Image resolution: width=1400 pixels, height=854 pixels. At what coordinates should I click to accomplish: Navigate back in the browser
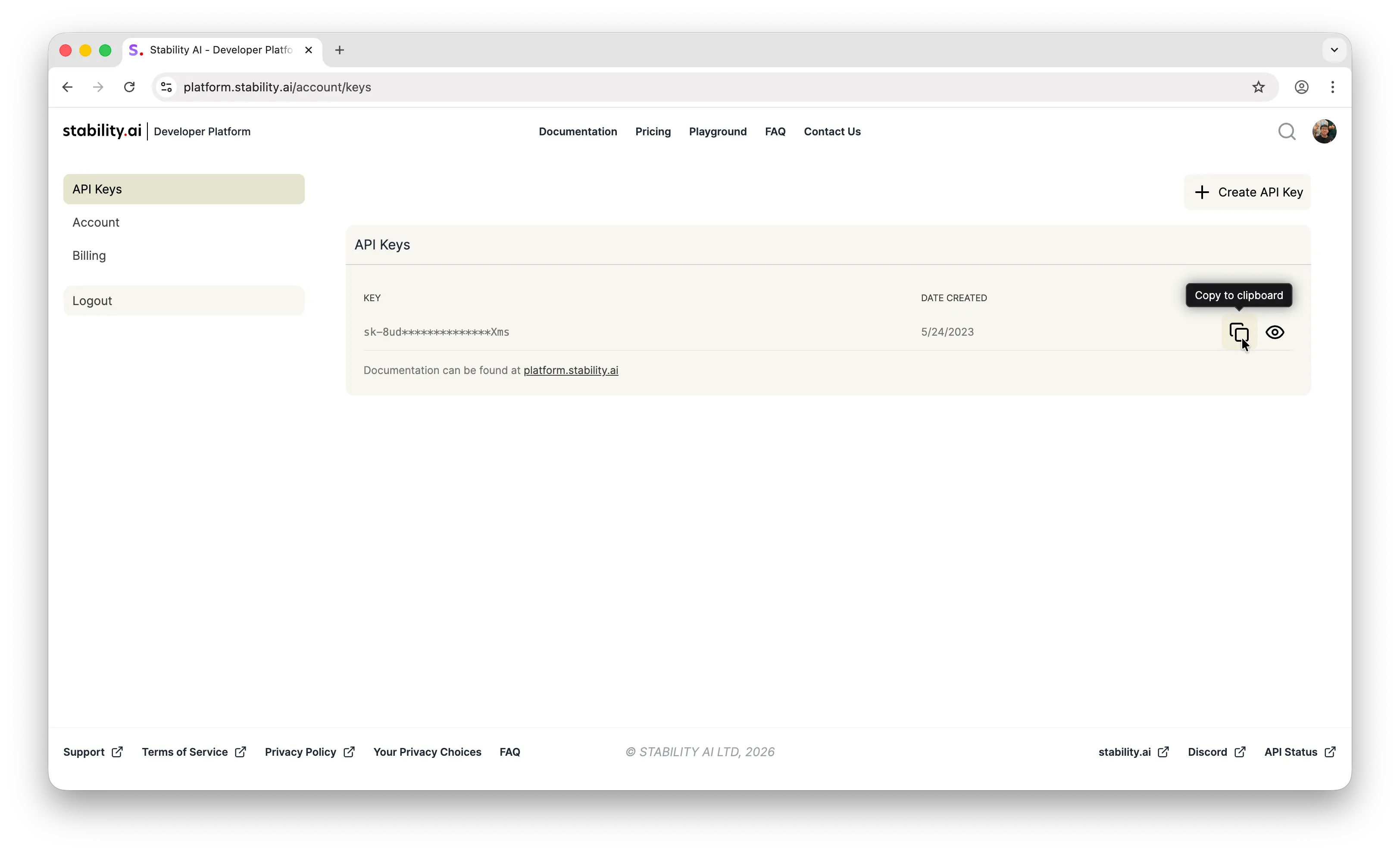(x=68, y=87)
